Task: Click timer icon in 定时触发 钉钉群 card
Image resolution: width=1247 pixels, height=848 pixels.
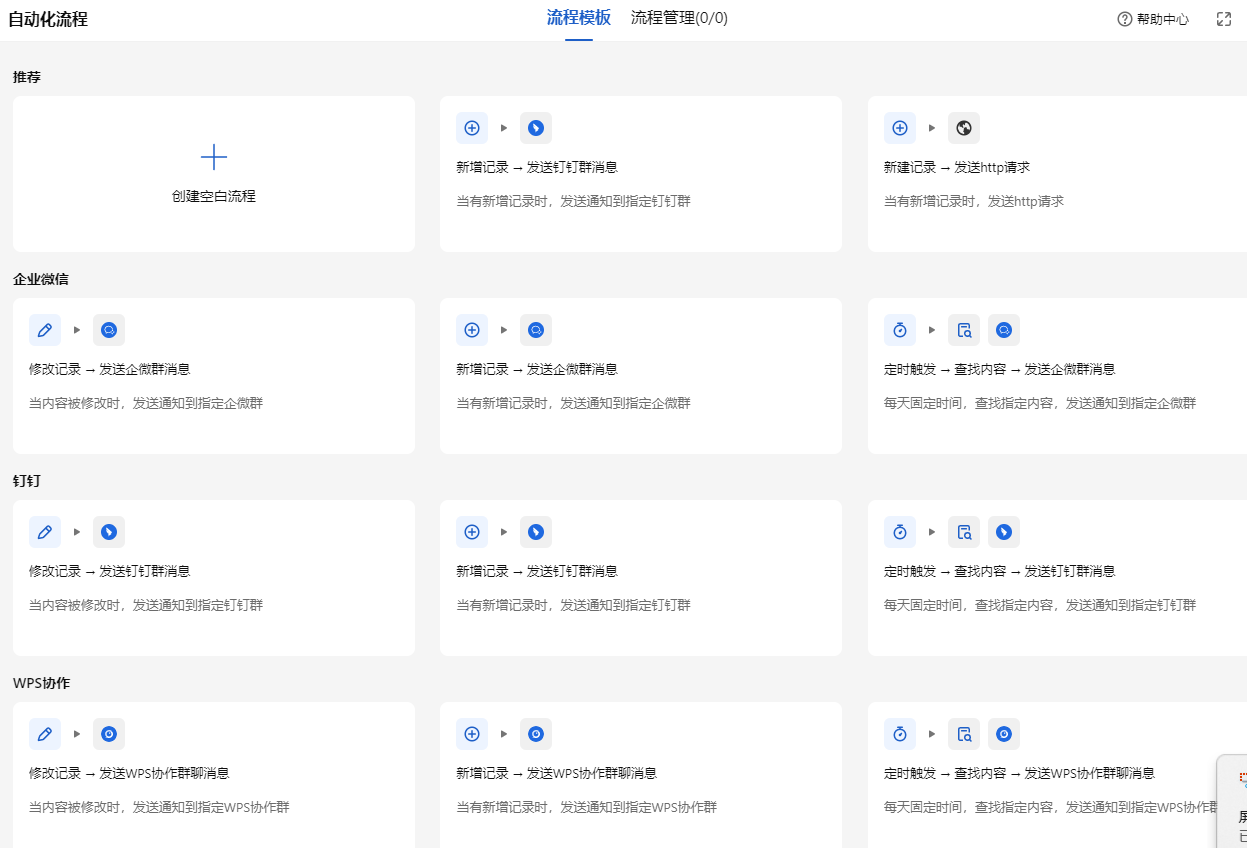Action: click(900, 532)
